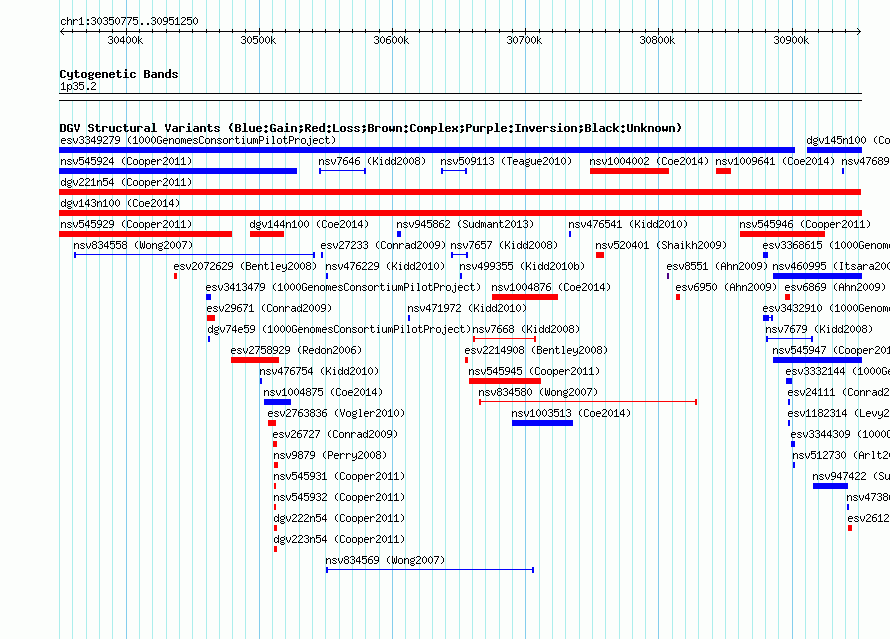This screenshot has height=639, width=890.
Task: Open esv26727 (Conrad2009) variant
Action: 335,434
